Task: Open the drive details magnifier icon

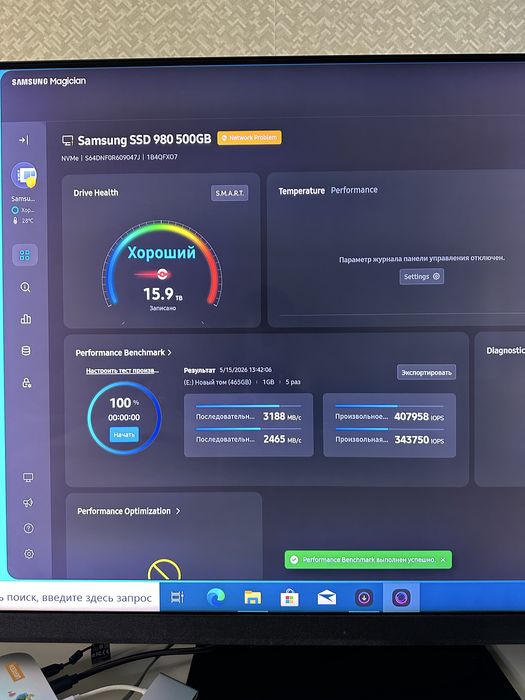Action: click(25, 287)
